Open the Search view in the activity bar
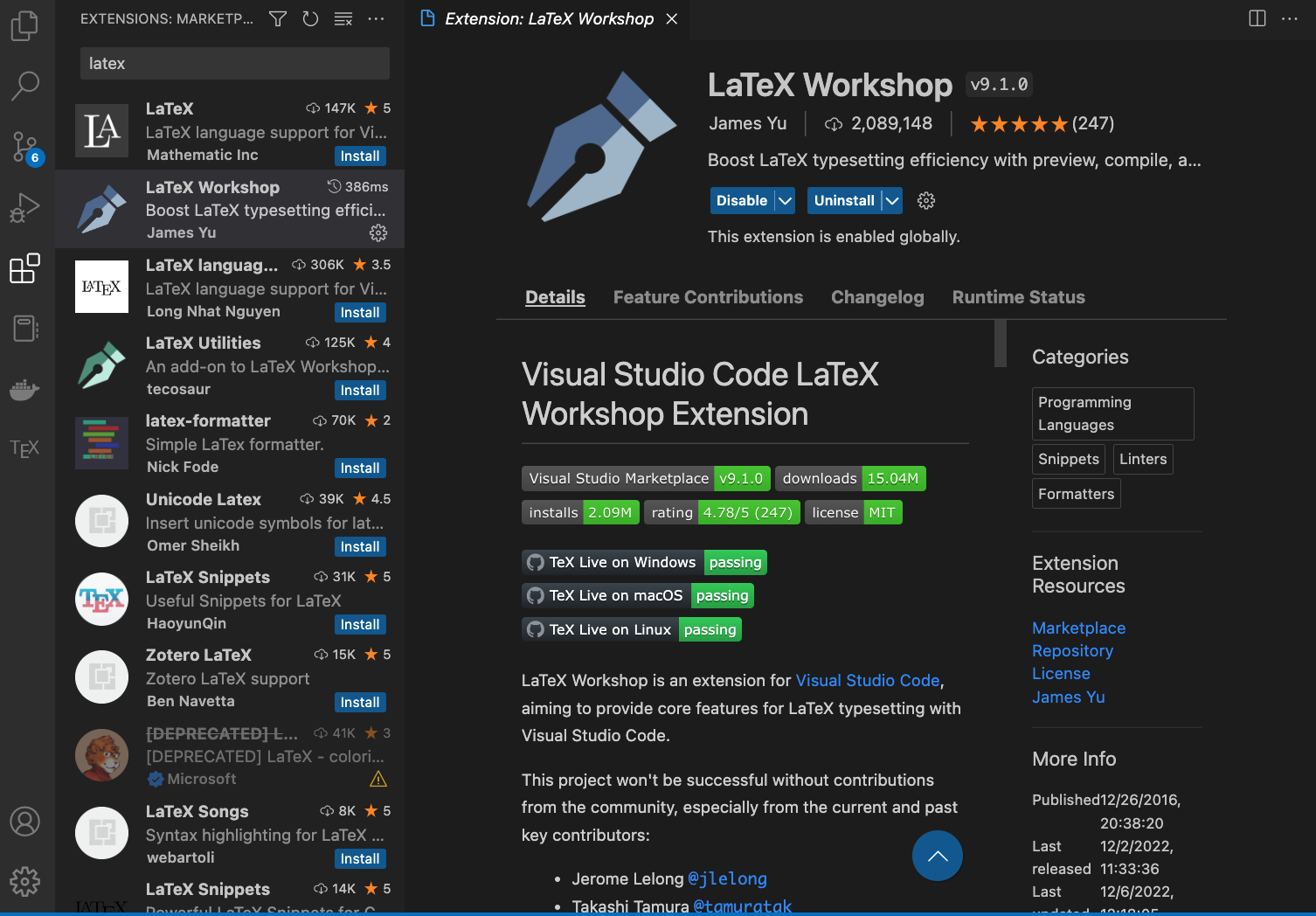 tap(24, 86)
